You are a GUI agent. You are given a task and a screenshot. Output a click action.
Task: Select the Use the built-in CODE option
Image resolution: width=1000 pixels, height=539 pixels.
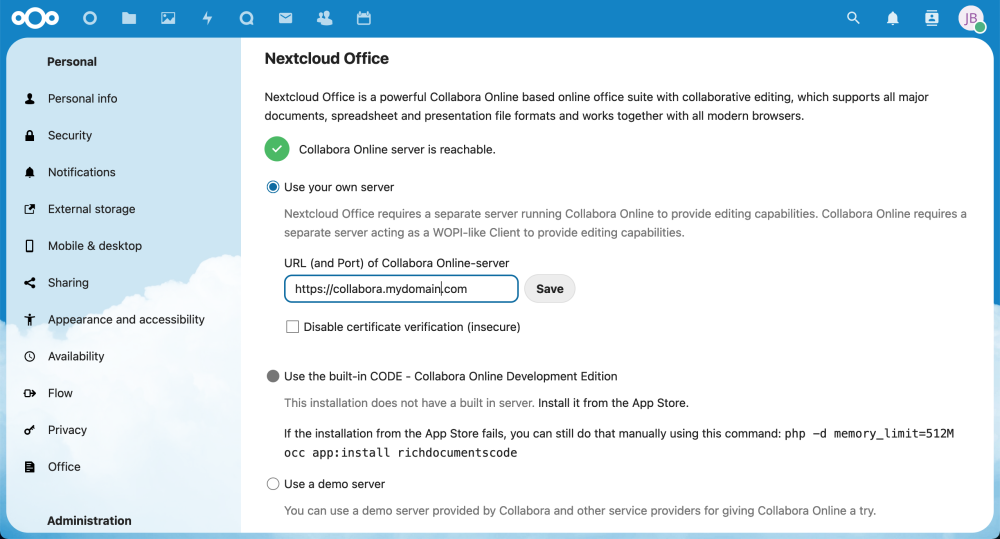273,376
